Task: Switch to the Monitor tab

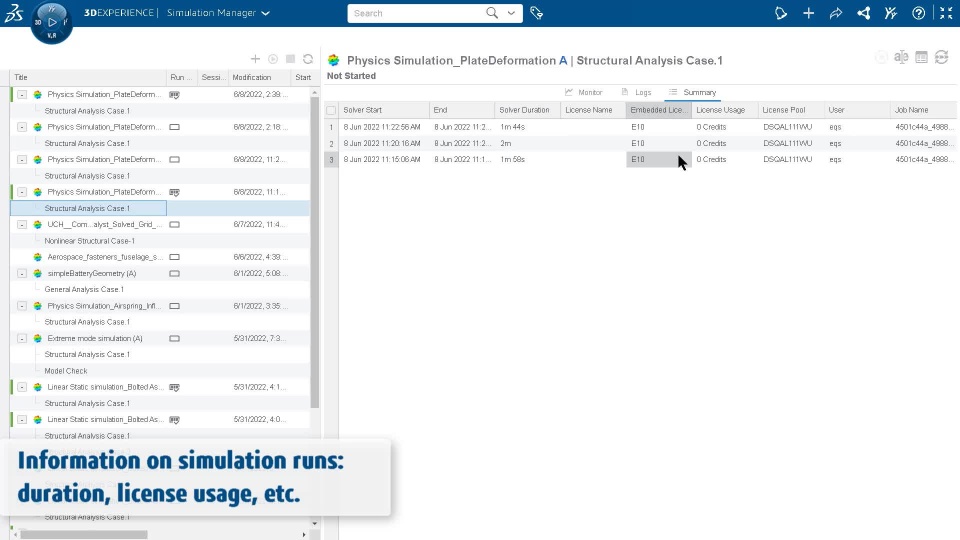Action: (x=583, y=92)
